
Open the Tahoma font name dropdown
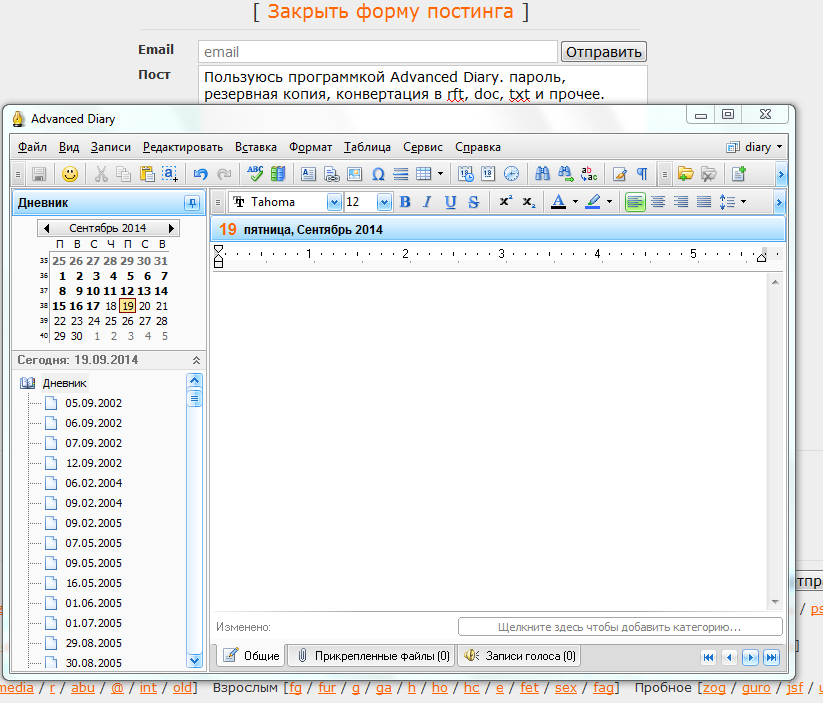point(286,202)
